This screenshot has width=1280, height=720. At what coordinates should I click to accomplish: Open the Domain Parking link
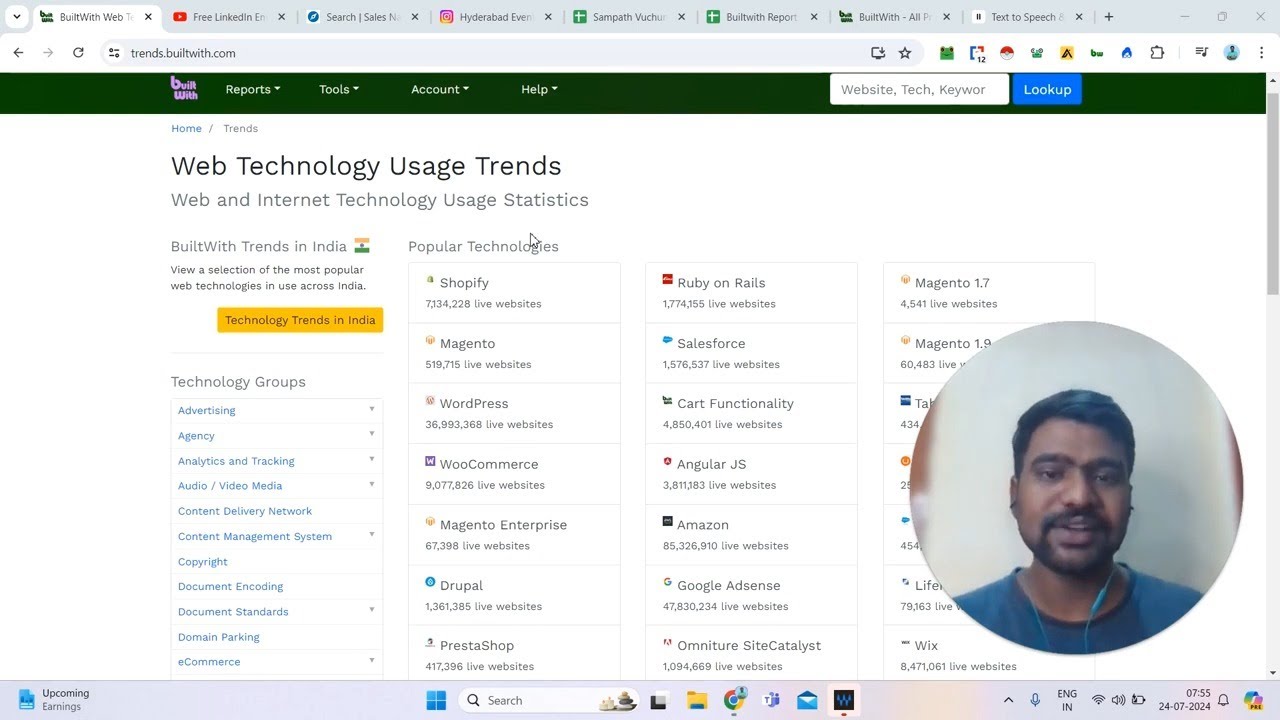tap(219, 637)
